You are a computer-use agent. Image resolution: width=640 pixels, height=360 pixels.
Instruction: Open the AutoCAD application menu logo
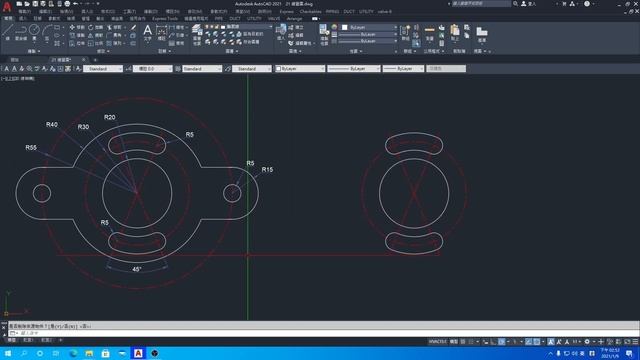(x=7, y=7)
